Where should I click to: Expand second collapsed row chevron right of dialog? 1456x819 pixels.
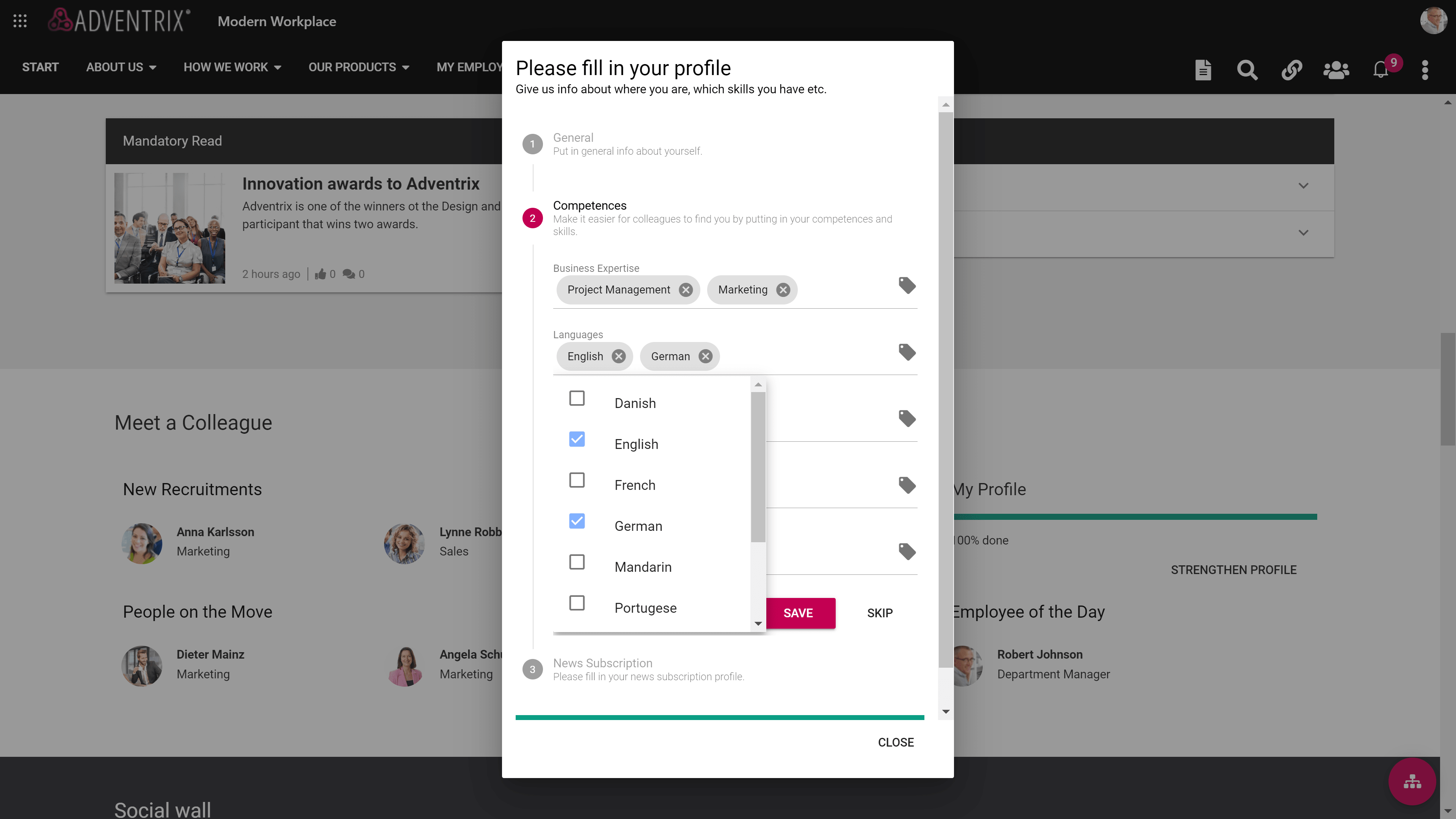coord(1304,233)
